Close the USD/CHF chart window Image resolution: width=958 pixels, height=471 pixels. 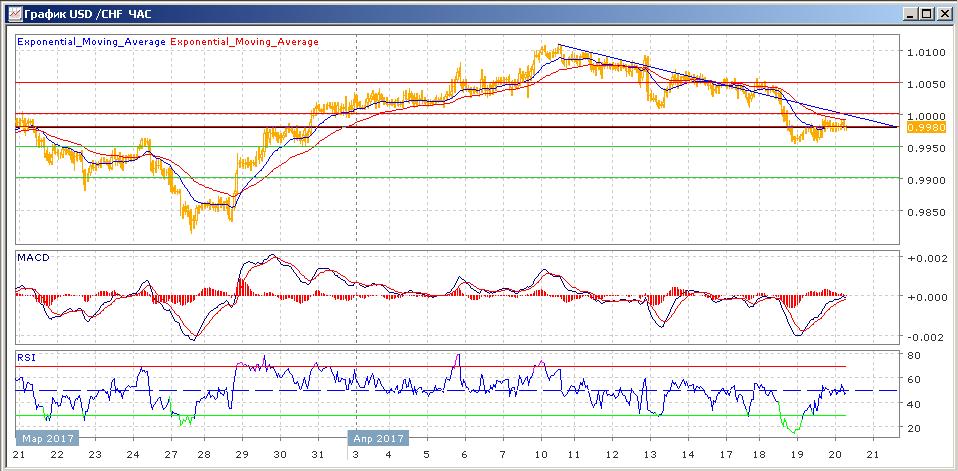[x=943, y=13]
